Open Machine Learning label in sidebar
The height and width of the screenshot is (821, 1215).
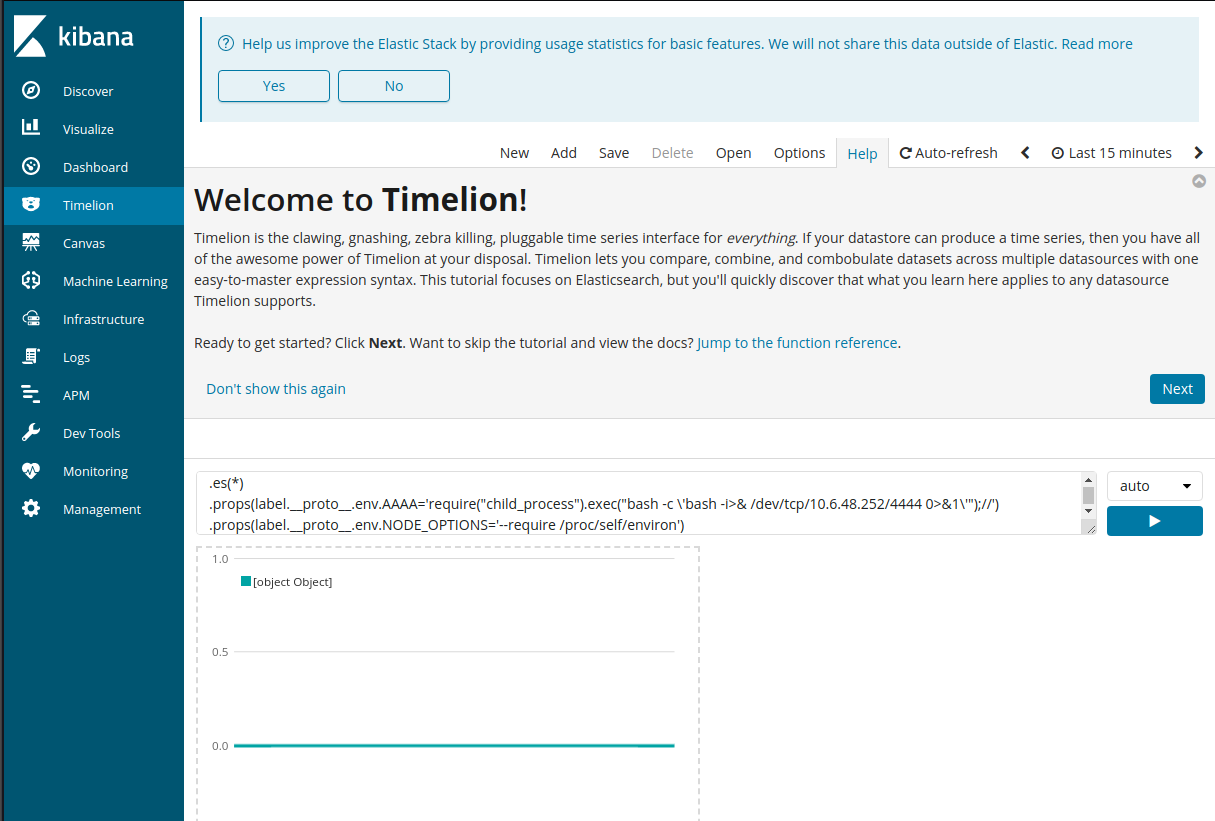coord(115,281)
